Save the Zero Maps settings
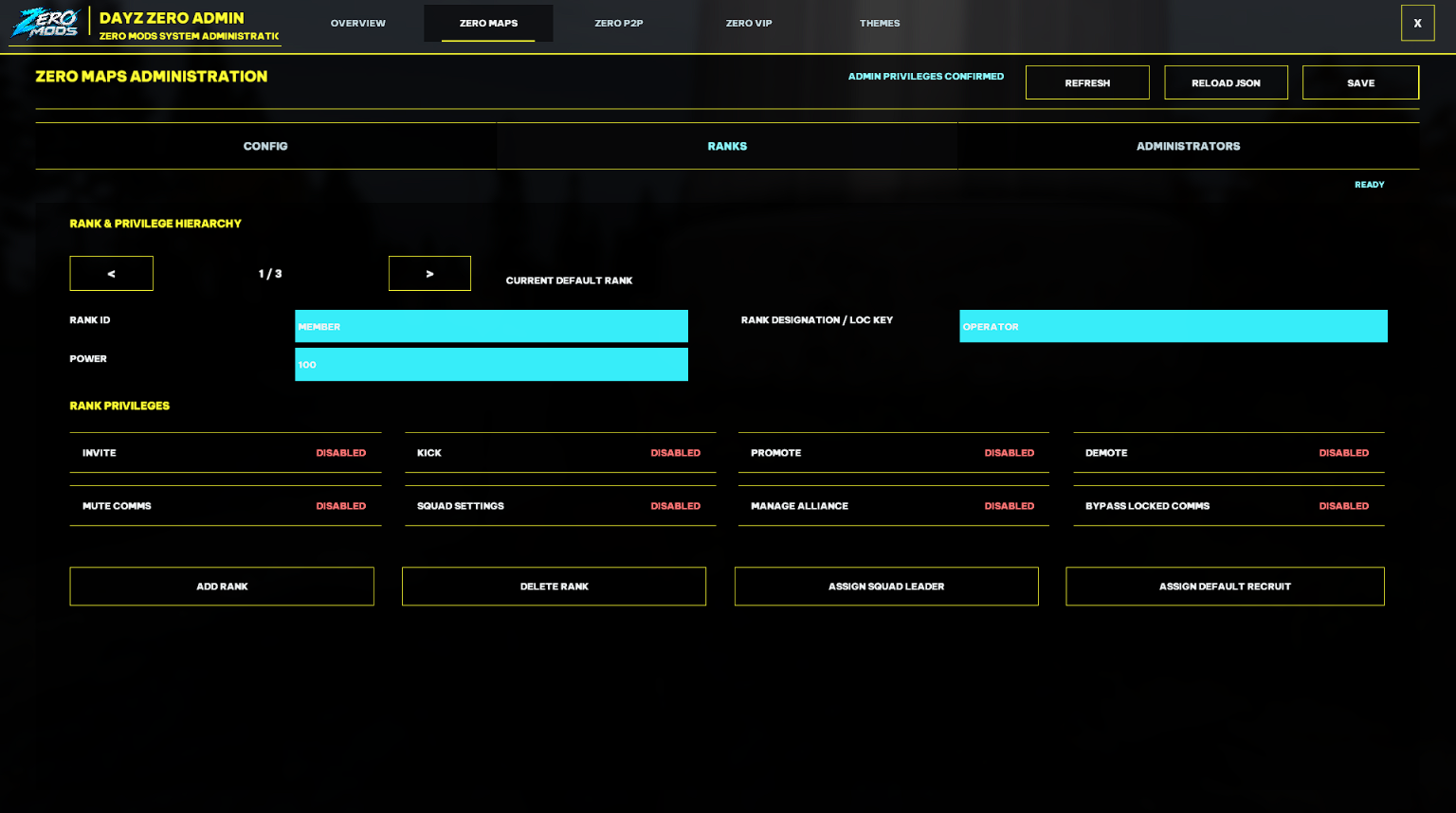The image size is (1456, 813). click(x=1360, y=83)
